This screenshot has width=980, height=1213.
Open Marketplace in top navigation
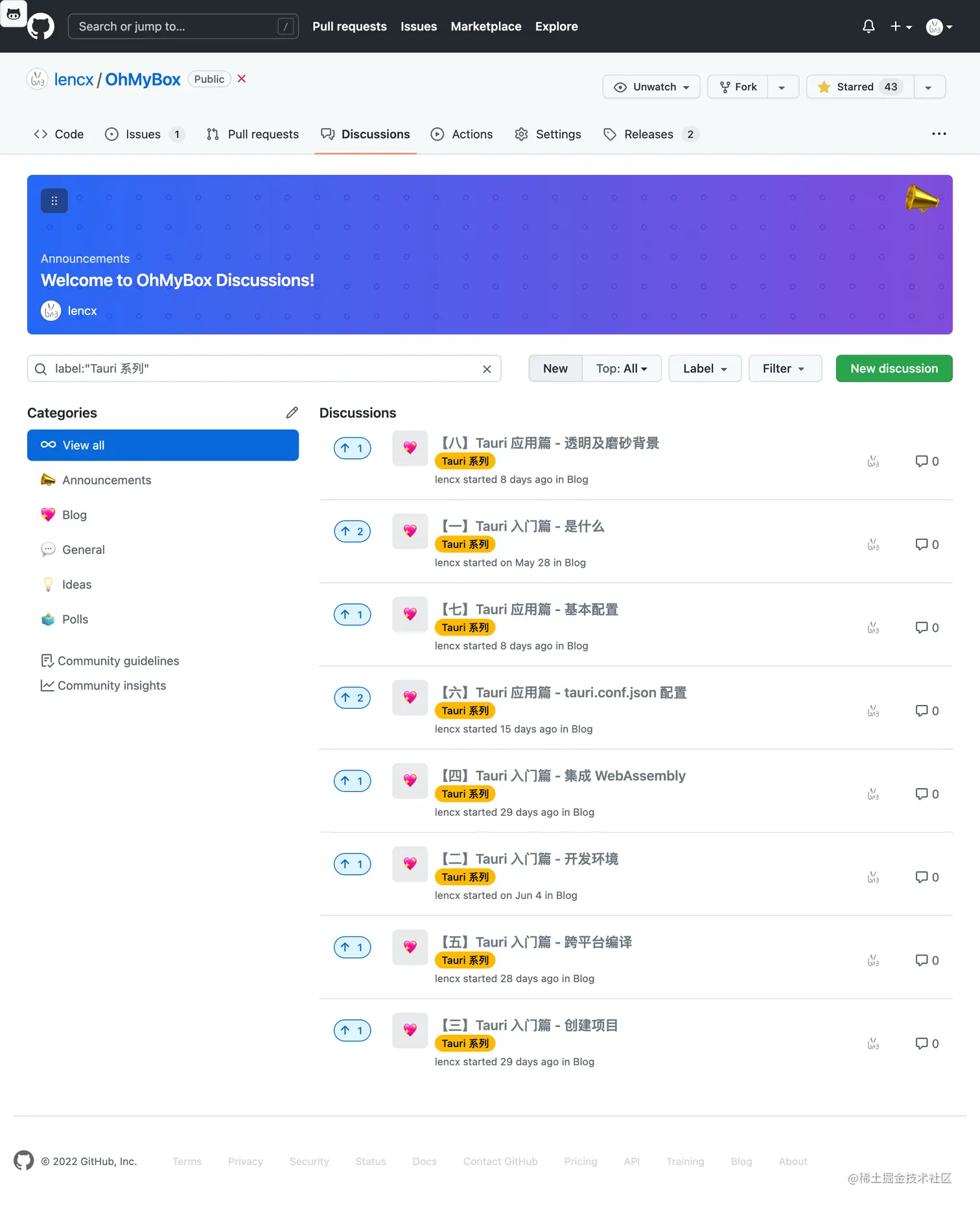(486, 27)
